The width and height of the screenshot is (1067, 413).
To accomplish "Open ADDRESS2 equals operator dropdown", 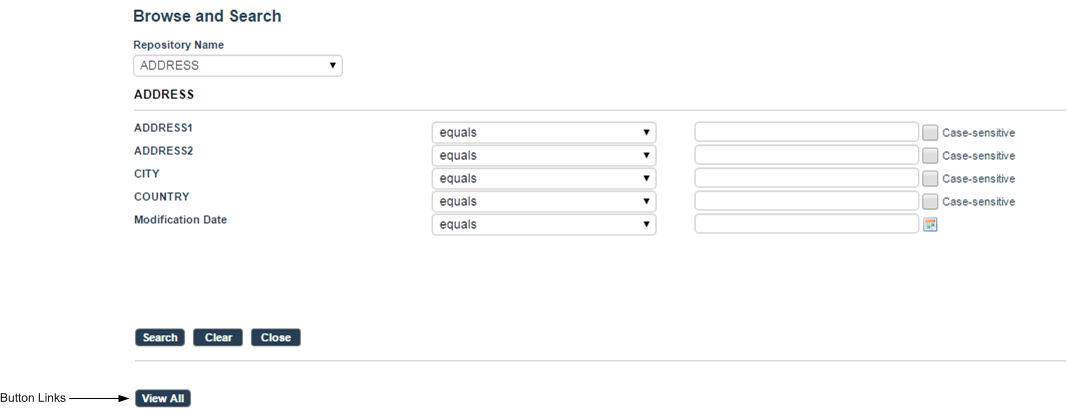I will (x=544, y=156).
